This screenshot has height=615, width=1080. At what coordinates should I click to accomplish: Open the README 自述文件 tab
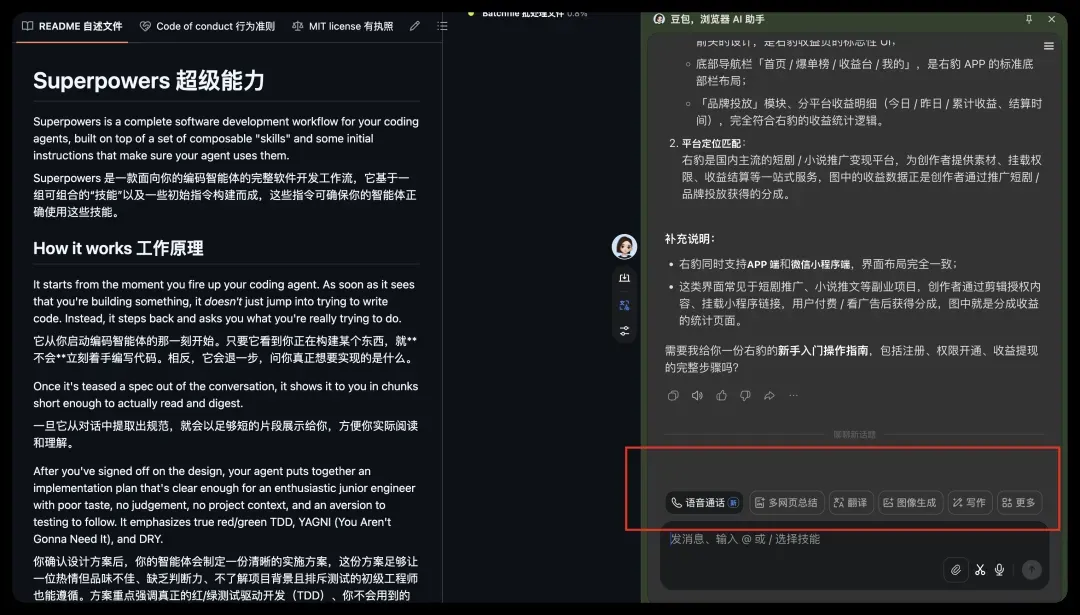(x=72, y=26)
